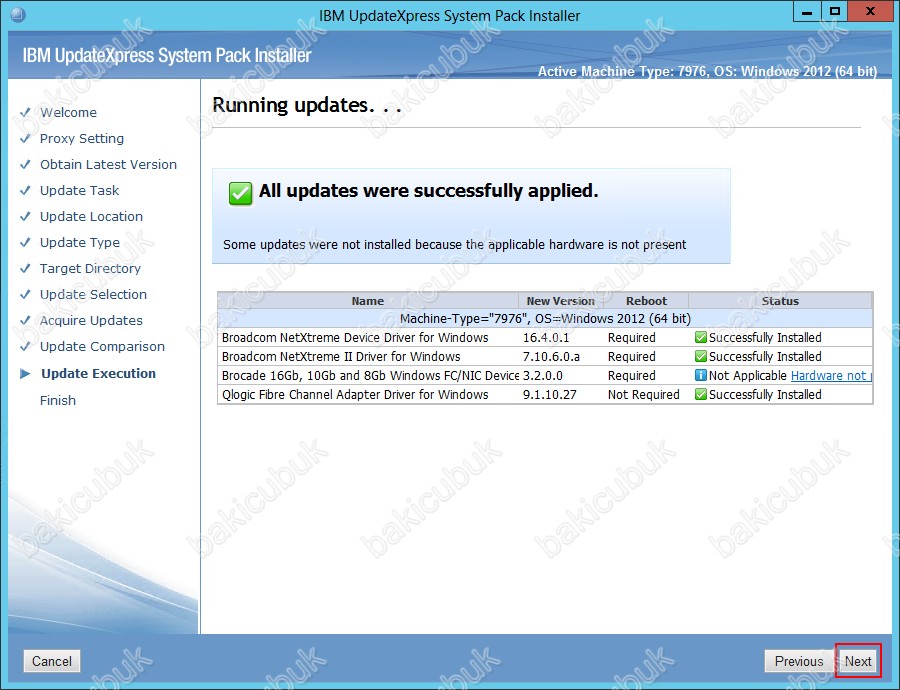
Task: Click version cell 7.10.6.0.a
Action: point(551,356)
